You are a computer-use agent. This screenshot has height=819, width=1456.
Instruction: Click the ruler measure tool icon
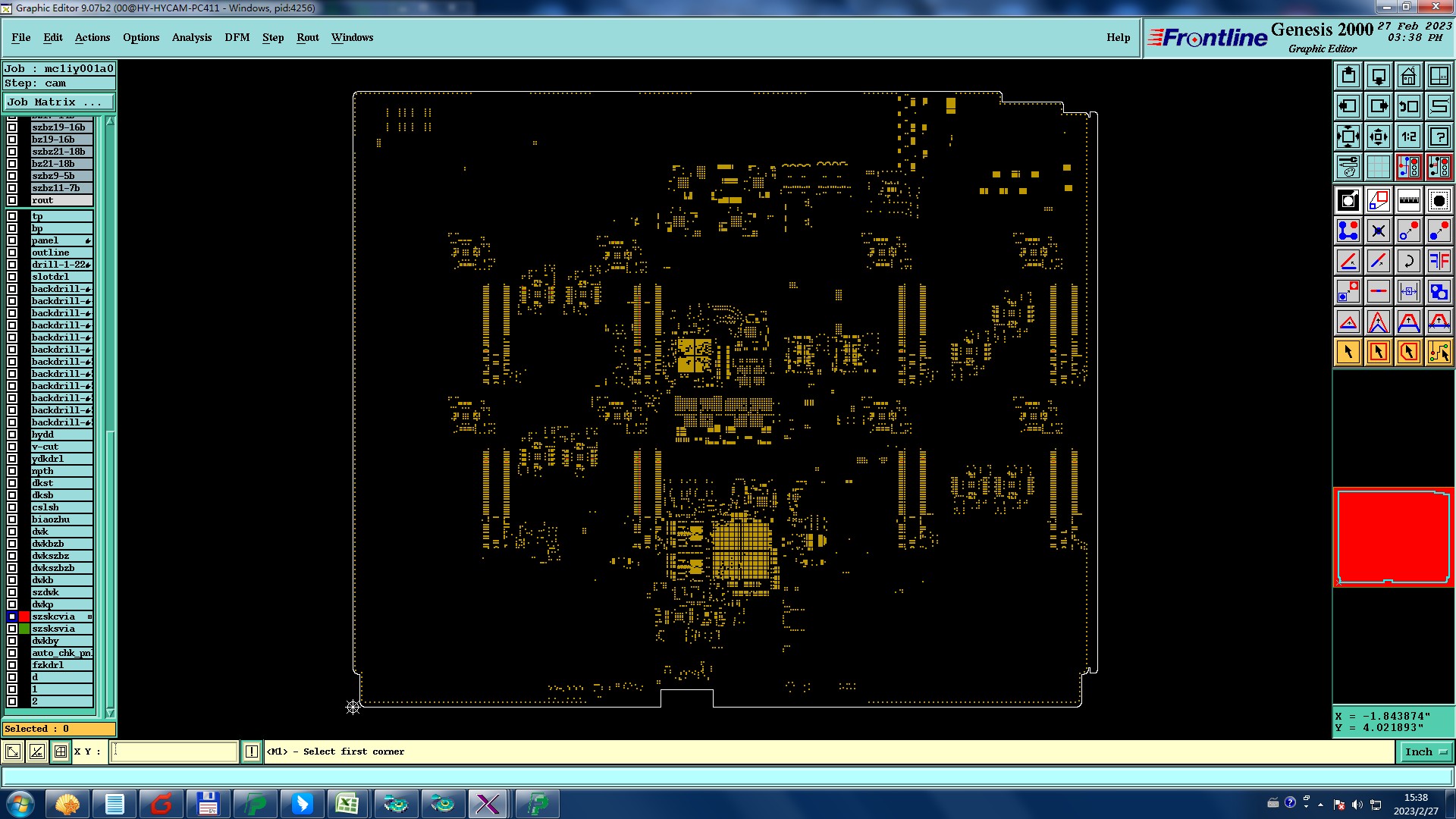click(x=1409, y=200)
